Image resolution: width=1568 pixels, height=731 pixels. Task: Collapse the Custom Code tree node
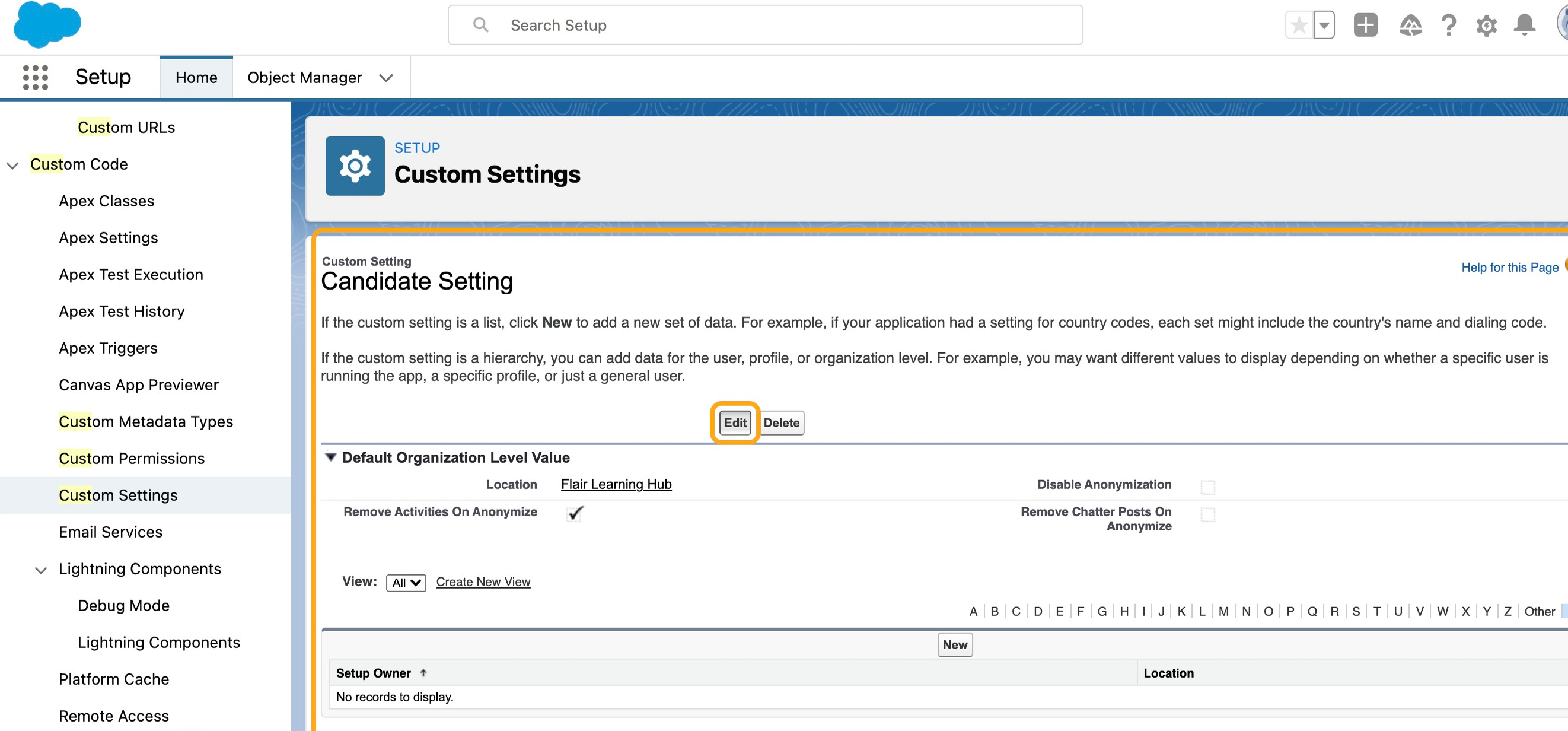[x=13, y=165]
